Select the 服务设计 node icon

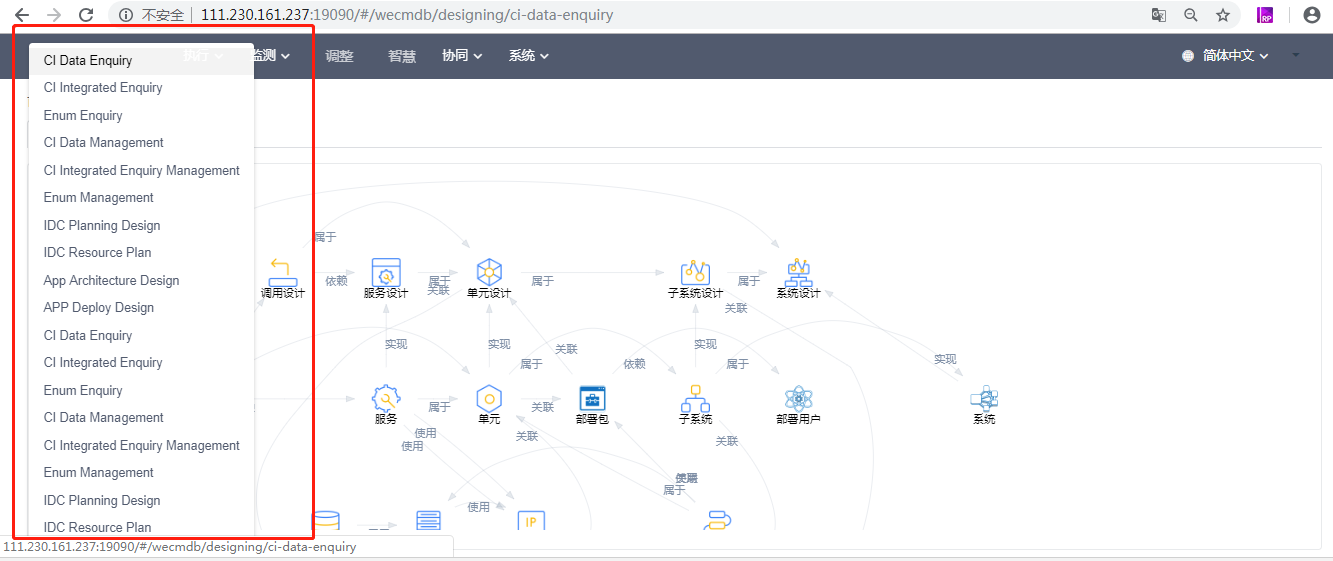(x=386, y=271)
